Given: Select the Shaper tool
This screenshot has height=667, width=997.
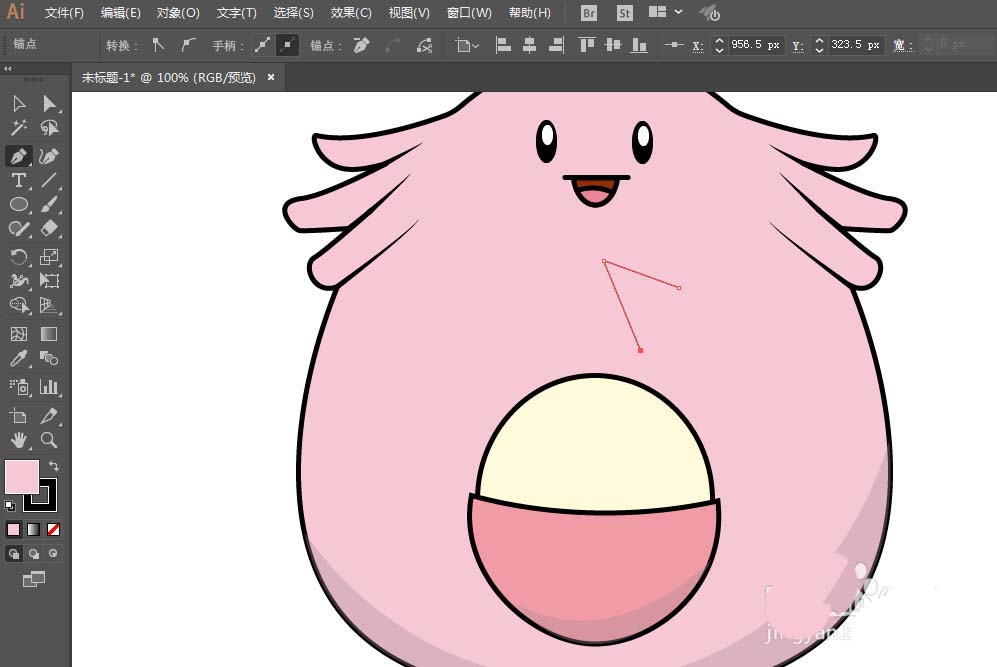Looking at the screenshot, I should [19, 229].
